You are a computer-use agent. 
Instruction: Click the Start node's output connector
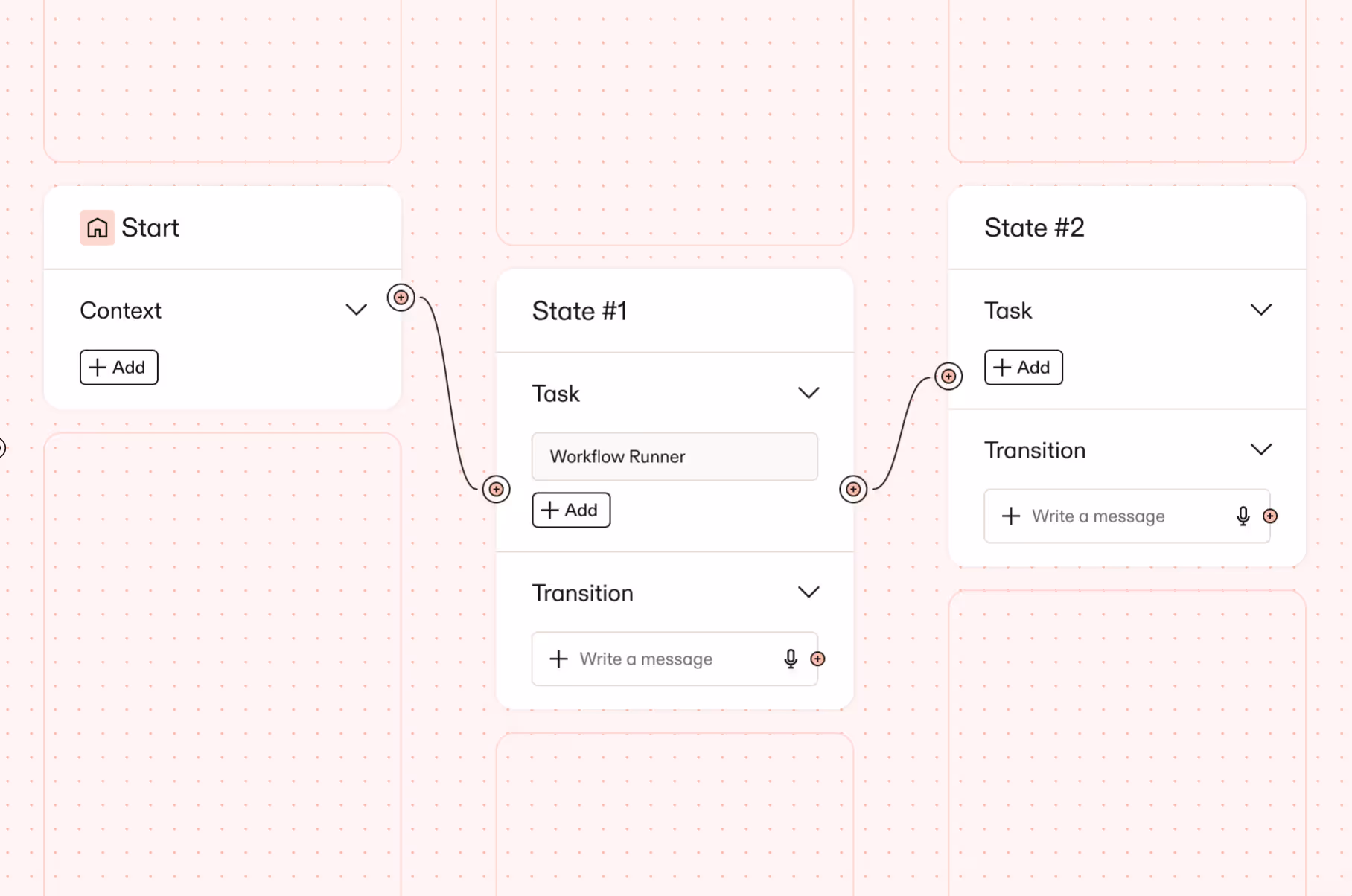(401, 298)
